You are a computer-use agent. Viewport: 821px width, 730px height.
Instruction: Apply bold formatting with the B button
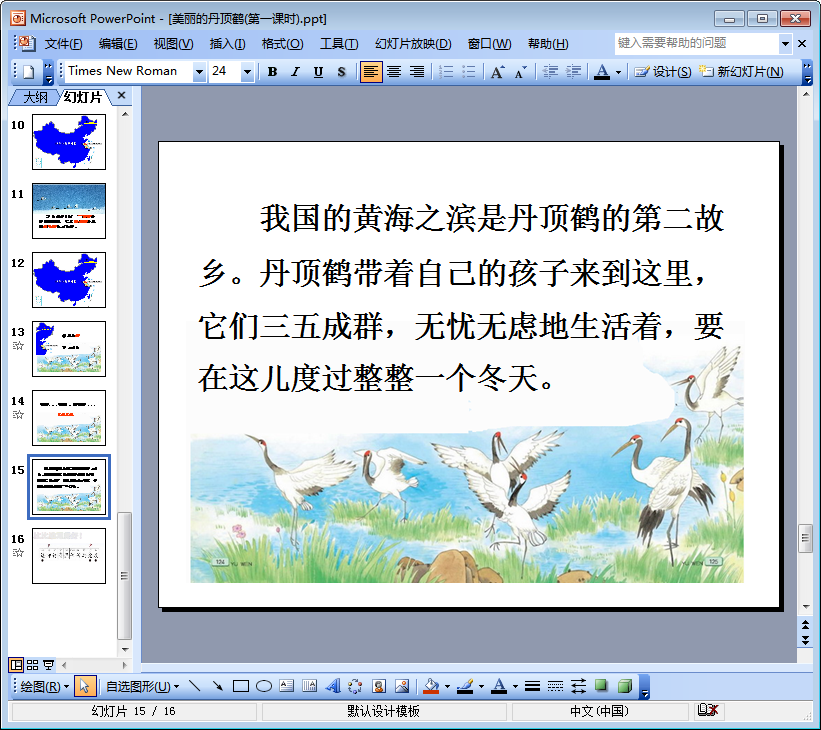pyautogui.click(x=272, y=72)
